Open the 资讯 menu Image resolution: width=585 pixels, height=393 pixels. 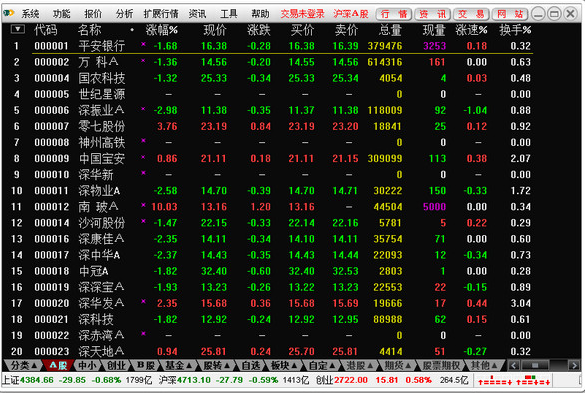(197, 14)
